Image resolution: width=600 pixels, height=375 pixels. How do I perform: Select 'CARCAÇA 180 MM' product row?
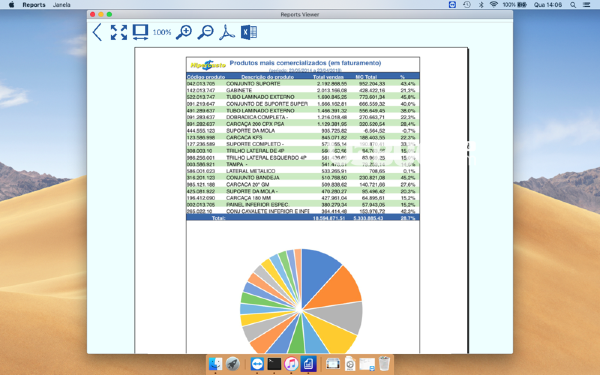click(x=303, y=198)
